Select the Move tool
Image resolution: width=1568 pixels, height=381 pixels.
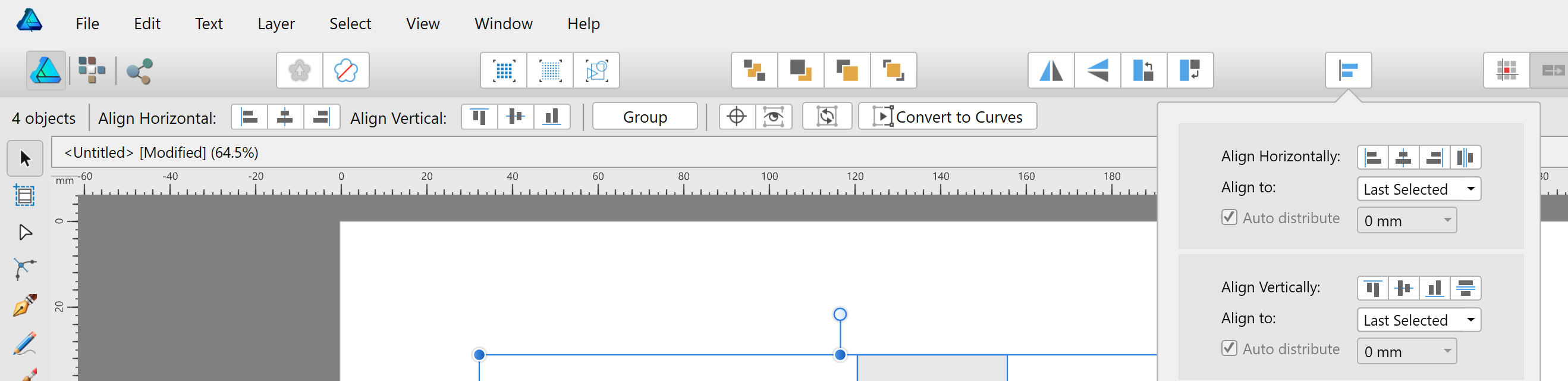click(x=25, y=158)
